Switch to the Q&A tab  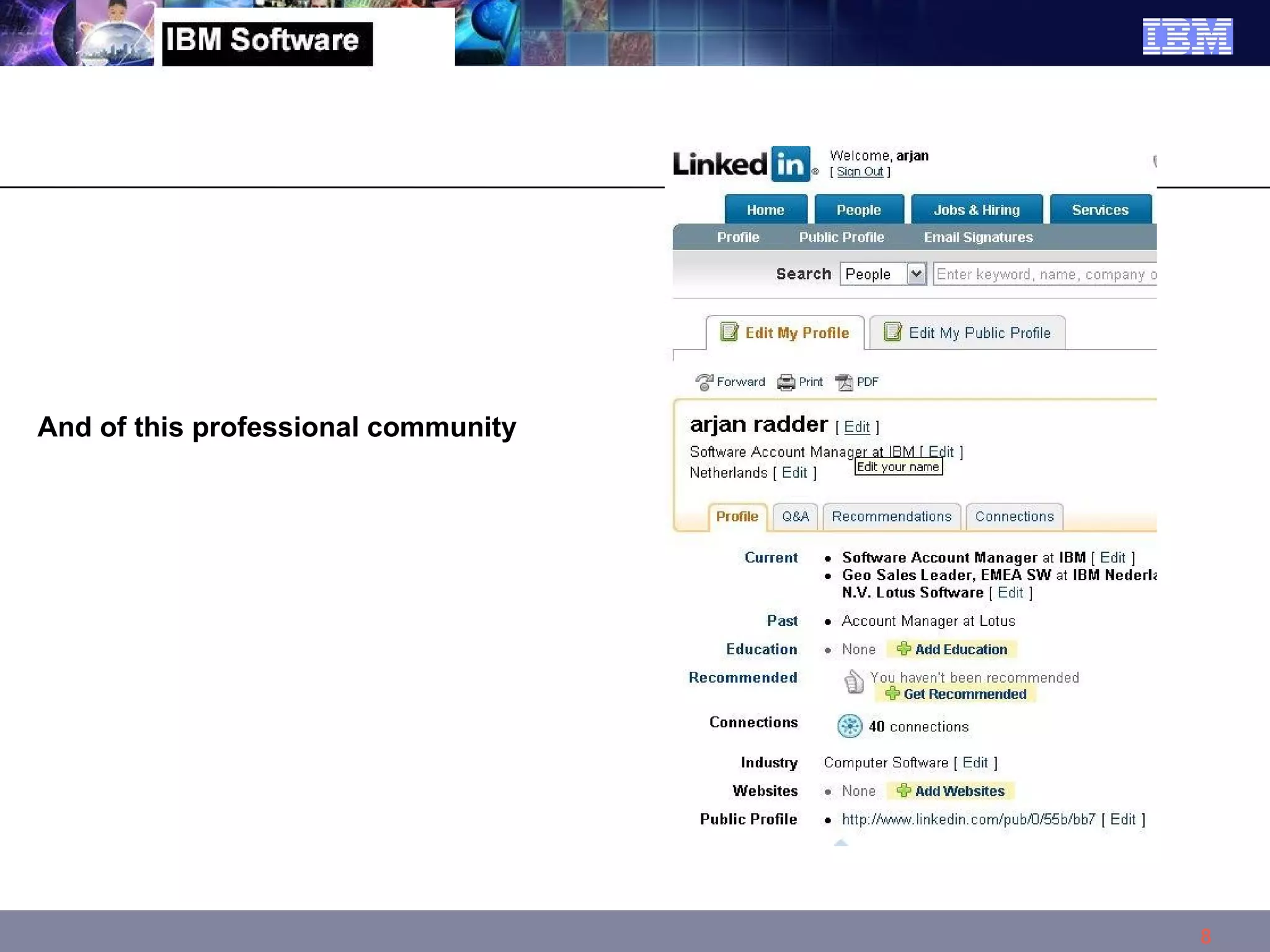pyautogui.click(x=796, y=517)
